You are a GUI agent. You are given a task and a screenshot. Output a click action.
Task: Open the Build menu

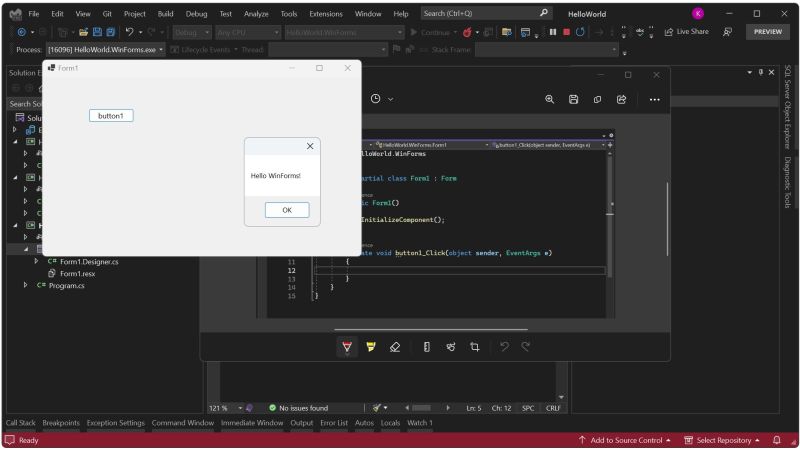point(165,14)
